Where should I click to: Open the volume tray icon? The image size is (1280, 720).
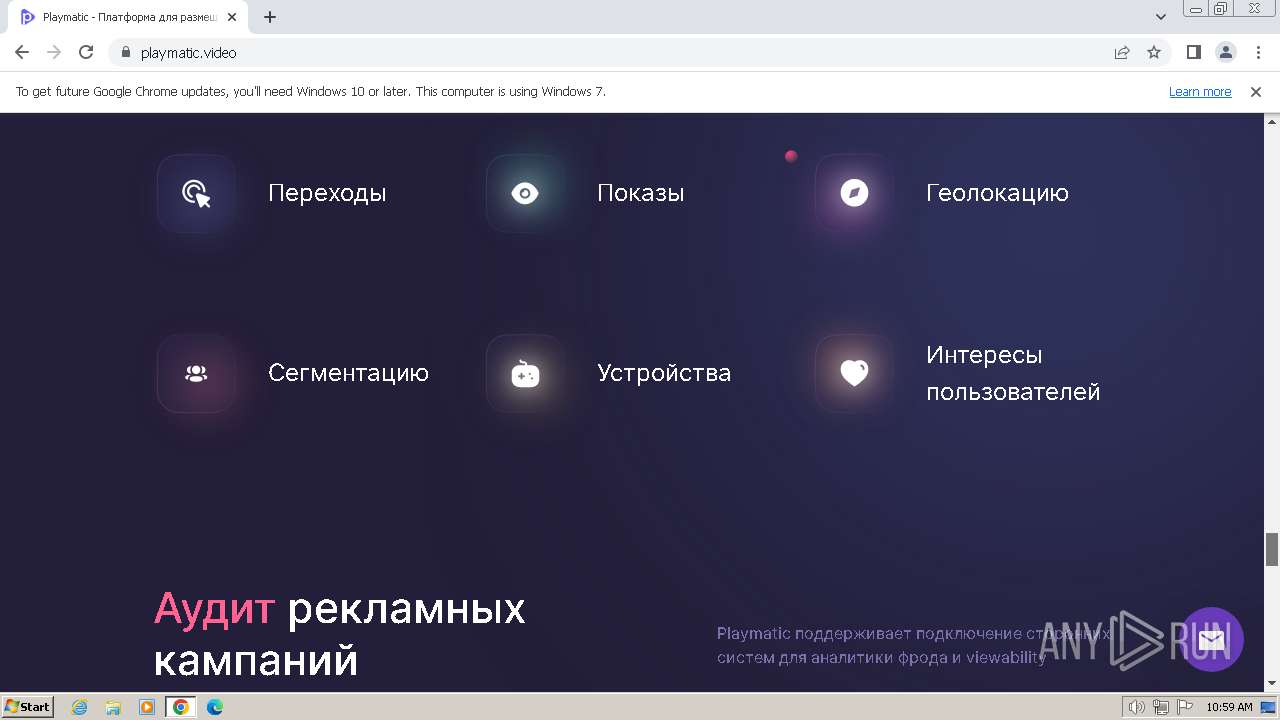(x=1138, y=707)
